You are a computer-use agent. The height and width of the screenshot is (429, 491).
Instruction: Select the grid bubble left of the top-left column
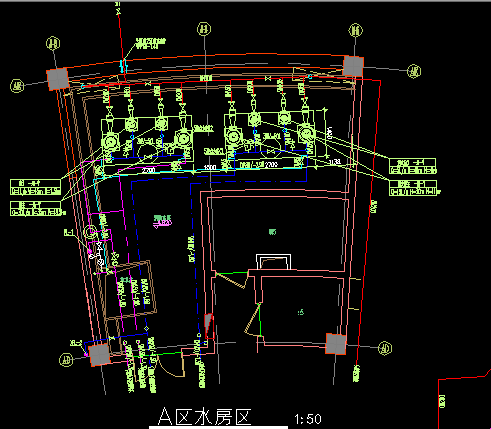click(17, 86)
